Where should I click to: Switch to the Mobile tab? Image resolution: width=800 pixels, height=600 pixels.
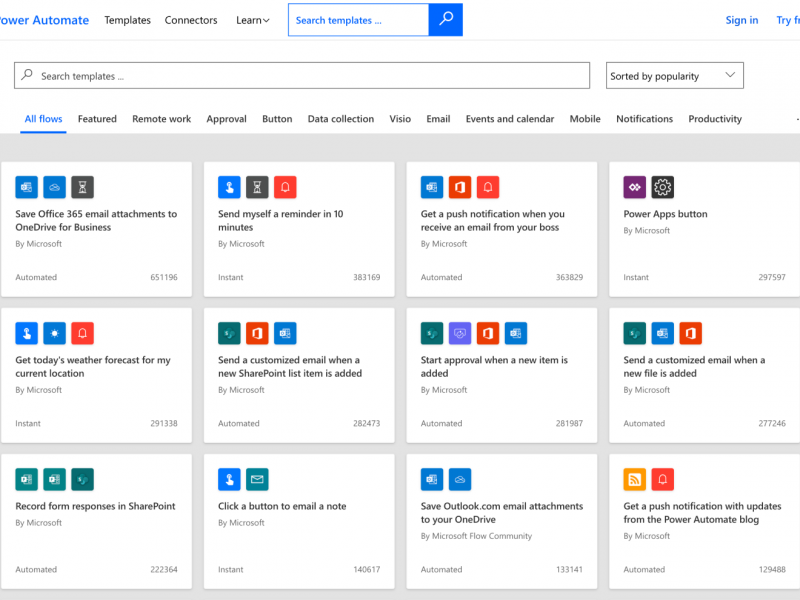tap(585, 119)
